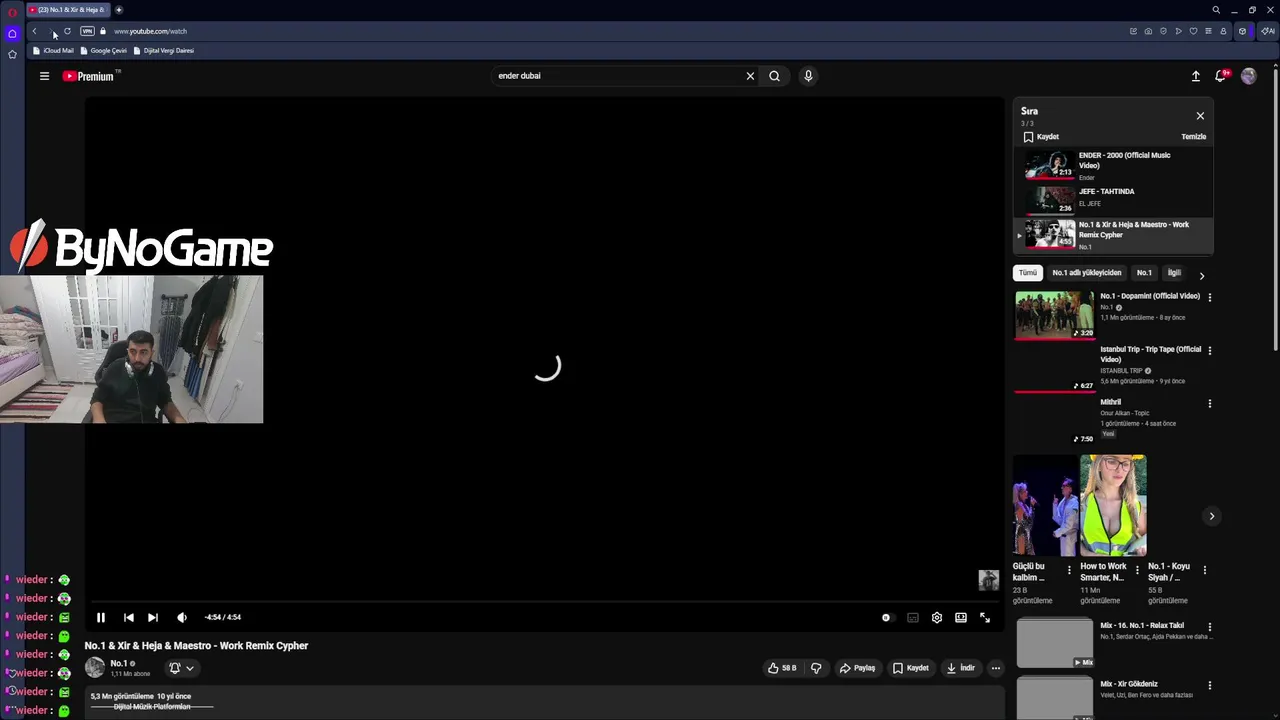Open Opera AI assistant button
The width and height of the screenshot is (1280, 720).
1267,31
